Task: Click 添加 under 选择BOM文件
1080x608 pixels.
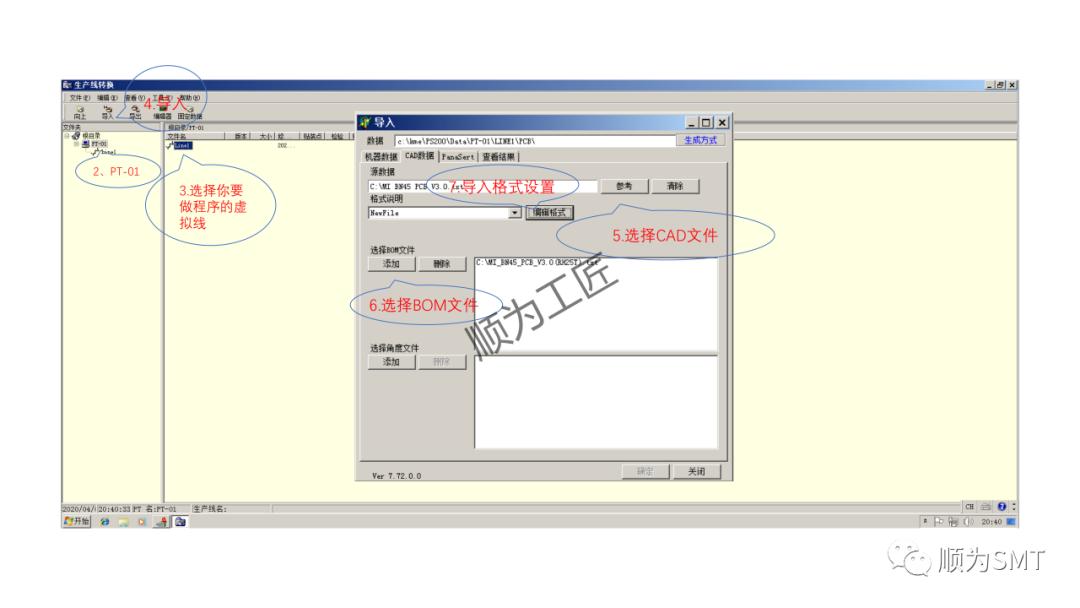Action: pyautogui.click(x=391, y=264)
